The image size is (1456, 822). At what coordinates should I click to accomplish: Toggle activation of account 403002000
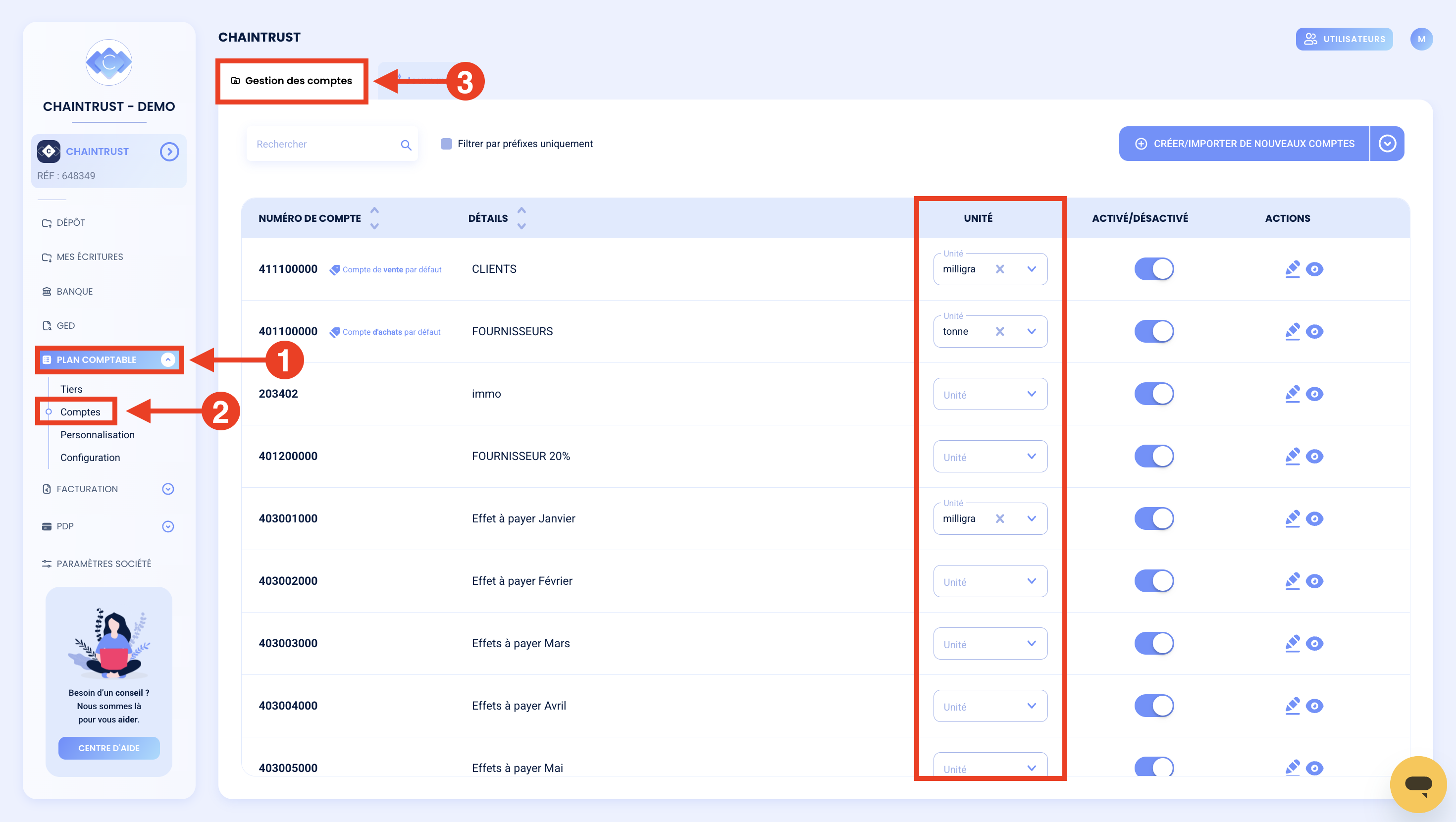coord(1153,581)
